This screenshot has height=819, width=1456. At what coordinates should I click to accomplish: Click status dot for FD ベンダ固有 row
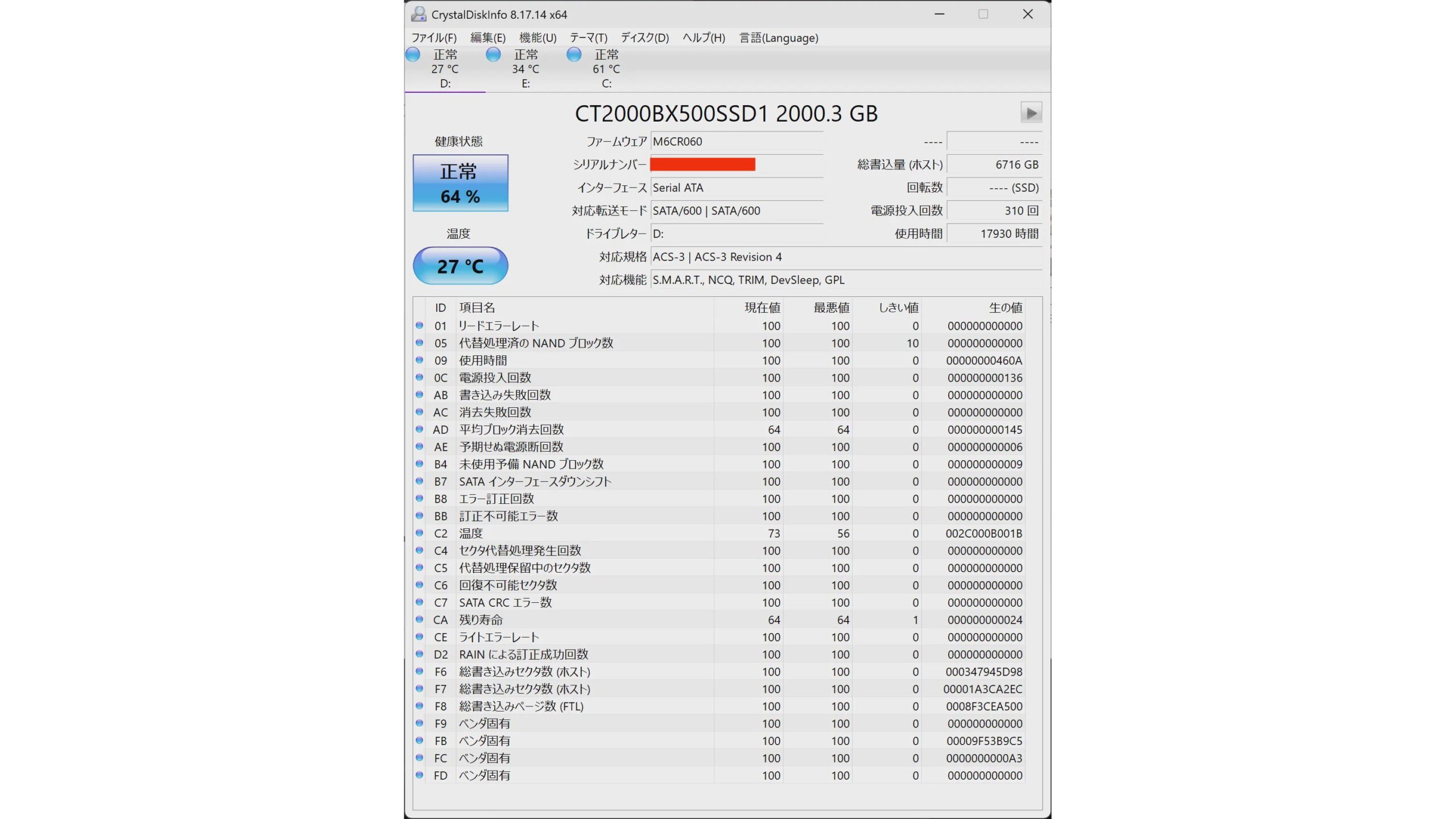419,775
